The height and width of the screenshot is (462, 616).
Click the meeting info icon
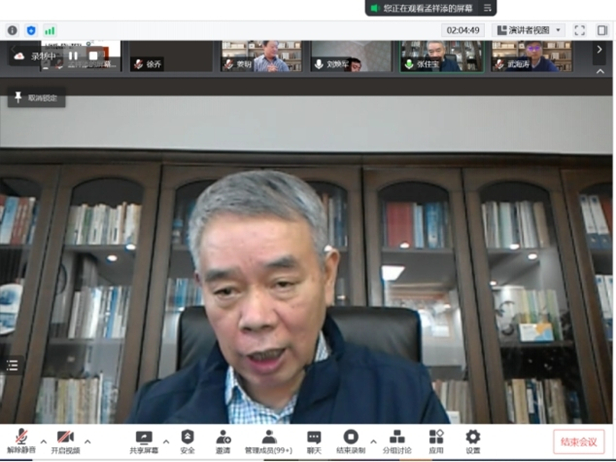point(12,30)
